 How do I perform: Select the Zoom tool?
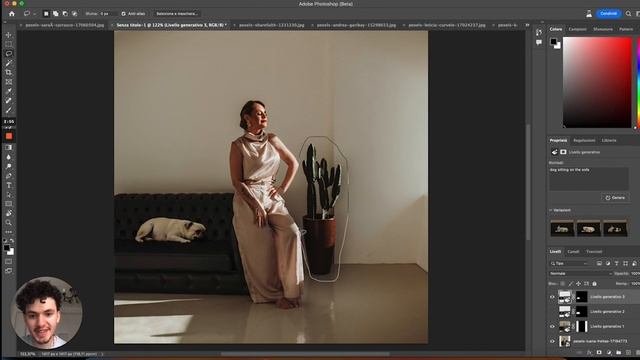click(x=9, y=222)
